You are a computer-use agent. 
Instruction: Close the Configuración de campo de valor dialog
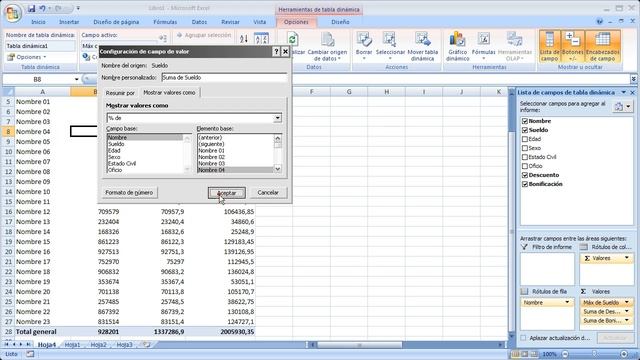[x=285, y=51]
